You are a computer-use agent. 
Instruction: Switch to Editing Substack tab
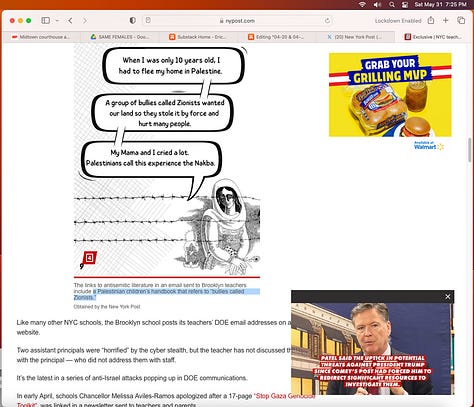coord(276,37)
